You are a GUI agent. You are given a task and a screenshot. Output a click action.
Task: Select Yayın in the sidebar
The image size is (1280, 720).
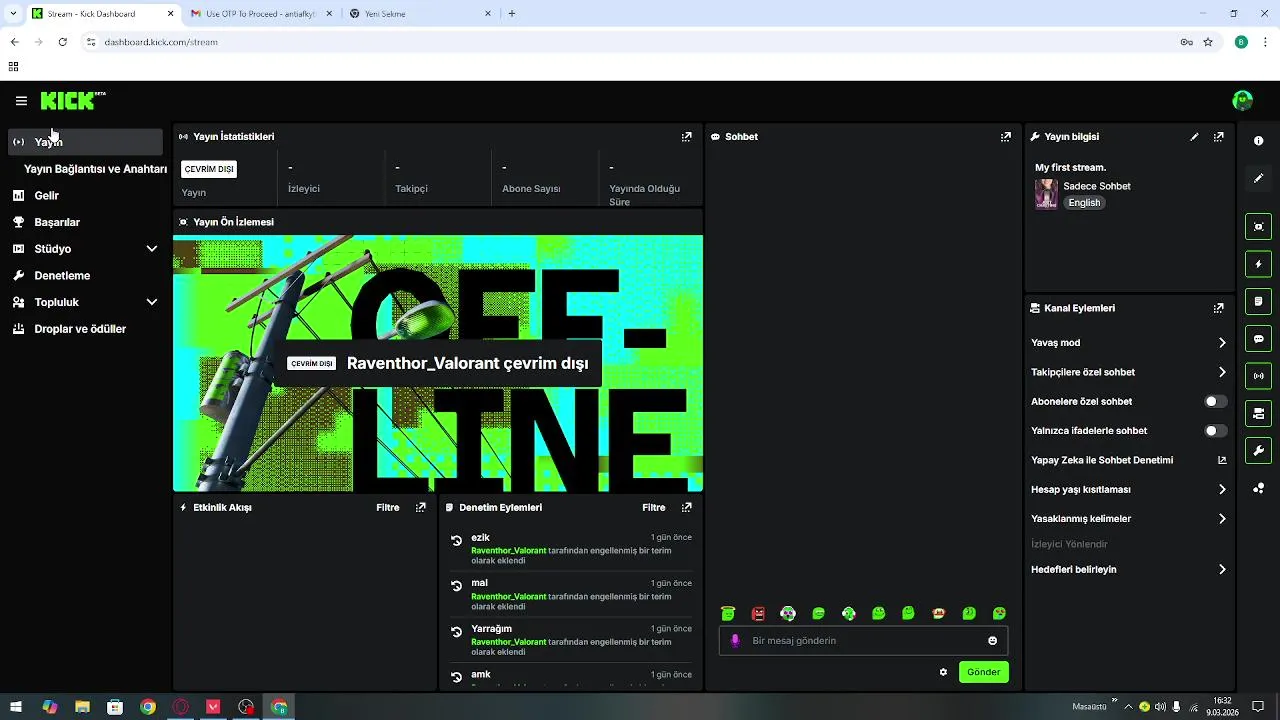pyautogui.click(x=85, y=142)
